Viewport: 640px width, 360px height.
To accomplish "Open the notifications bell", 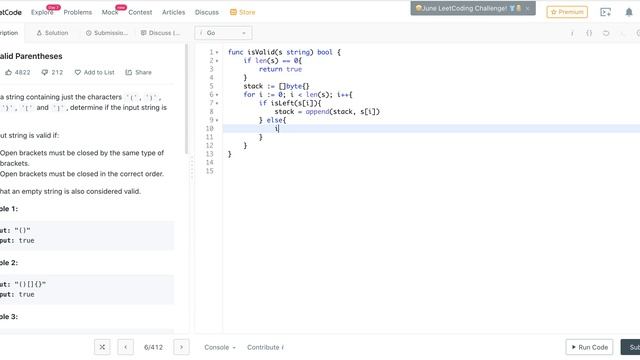I will (x=629, y=12).
